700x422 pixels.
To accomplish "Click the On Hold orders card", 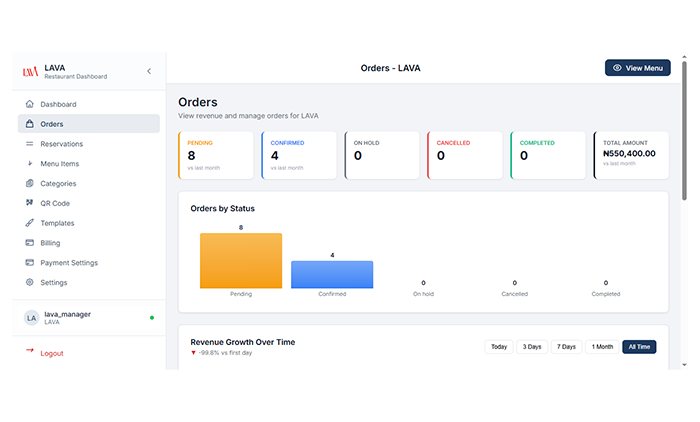I will 382,155.
